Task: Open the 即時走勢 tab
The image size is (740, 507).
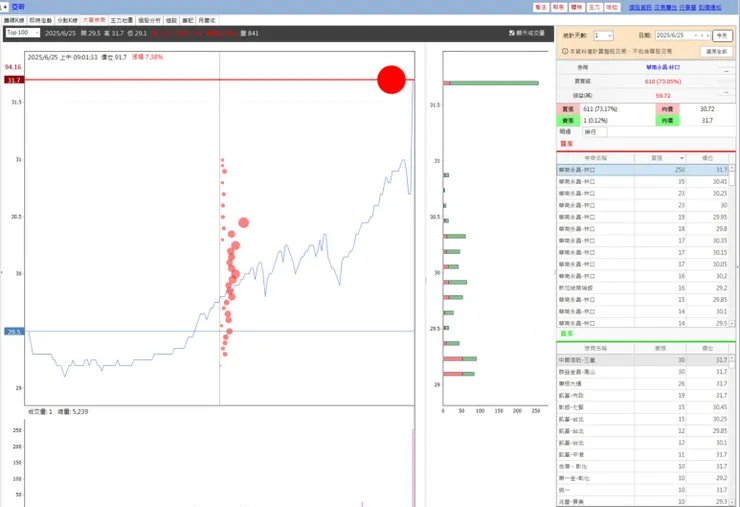Action: coord(41,20)
